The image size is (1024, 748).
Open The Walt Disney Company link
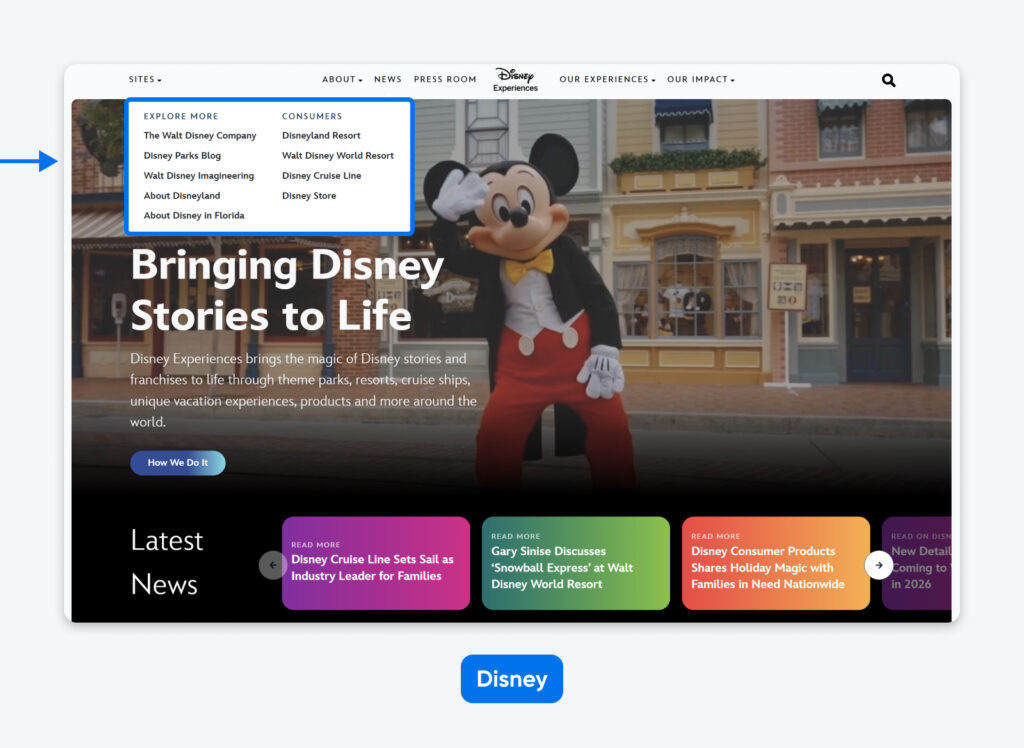(200, 135)
